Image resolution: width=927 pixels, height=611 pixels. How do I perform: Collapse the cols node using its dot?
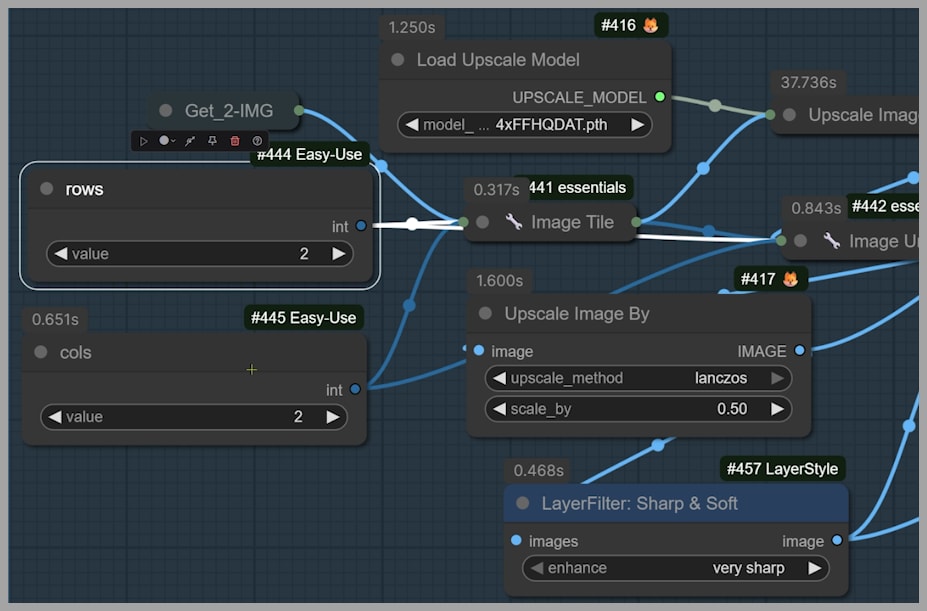(x=41, y=352)
